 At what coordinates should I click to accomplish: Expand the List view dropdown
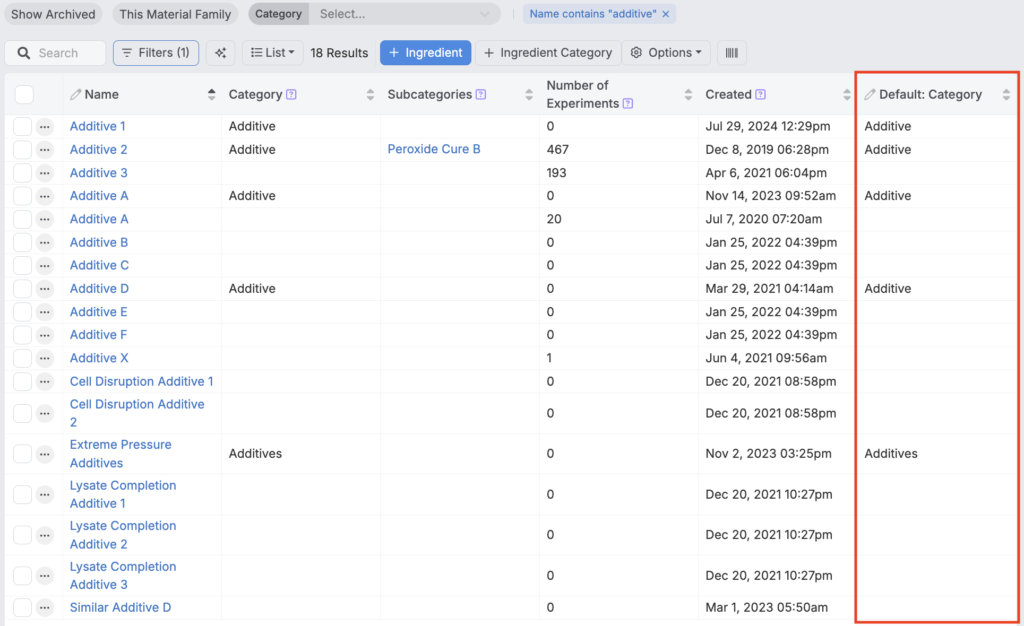[x=272, y=53]
